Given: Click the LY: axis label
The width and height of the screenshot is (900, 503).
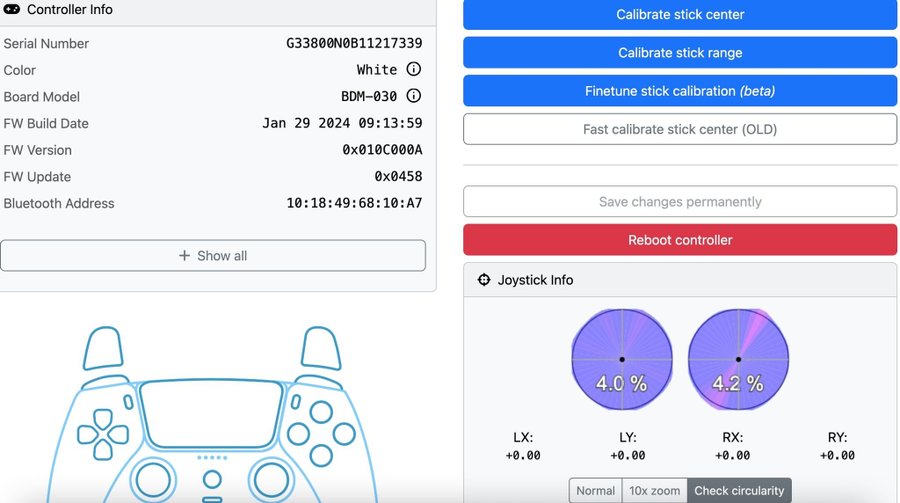Looking at the screenshot, I should 627,438.
